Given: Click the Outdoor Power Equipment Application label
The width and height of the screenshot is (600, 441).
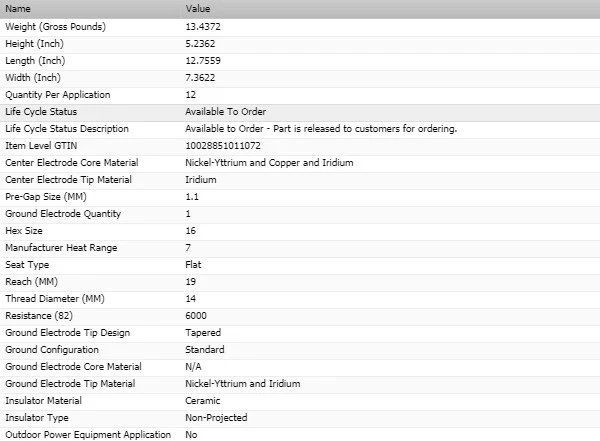Looking at the screenshot, I should tap(87, 434).
